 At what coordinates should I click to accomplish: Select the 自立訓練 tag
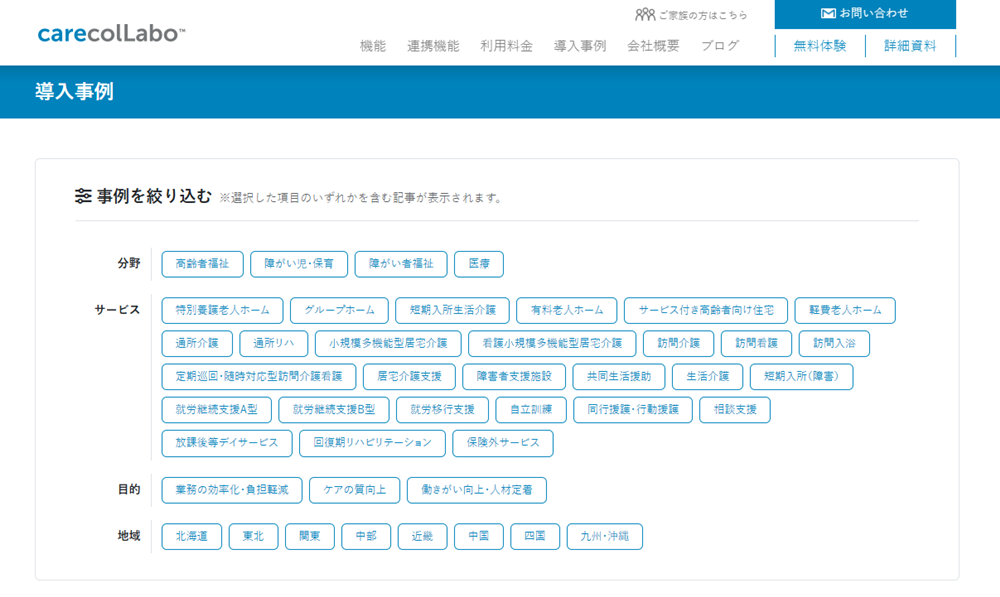point(531,410)
